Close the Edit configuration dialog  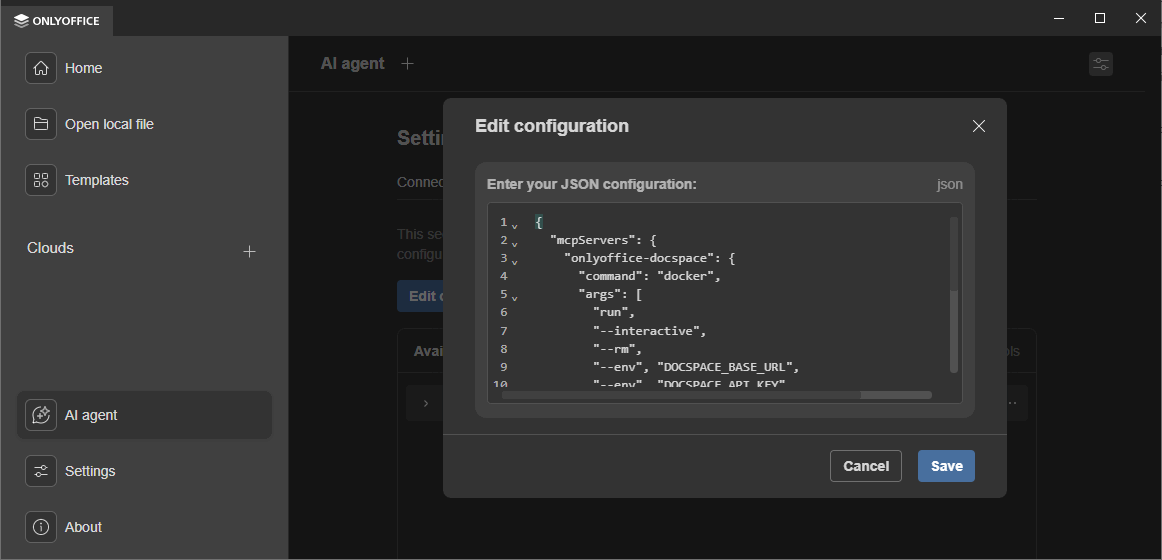pos(978,126)
